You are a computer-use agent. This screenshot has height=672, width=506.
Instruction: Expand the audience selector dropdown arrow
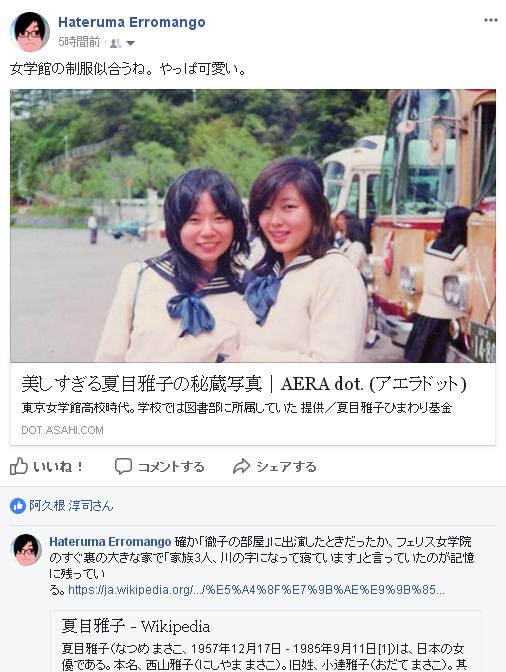[x=131, y=43]
